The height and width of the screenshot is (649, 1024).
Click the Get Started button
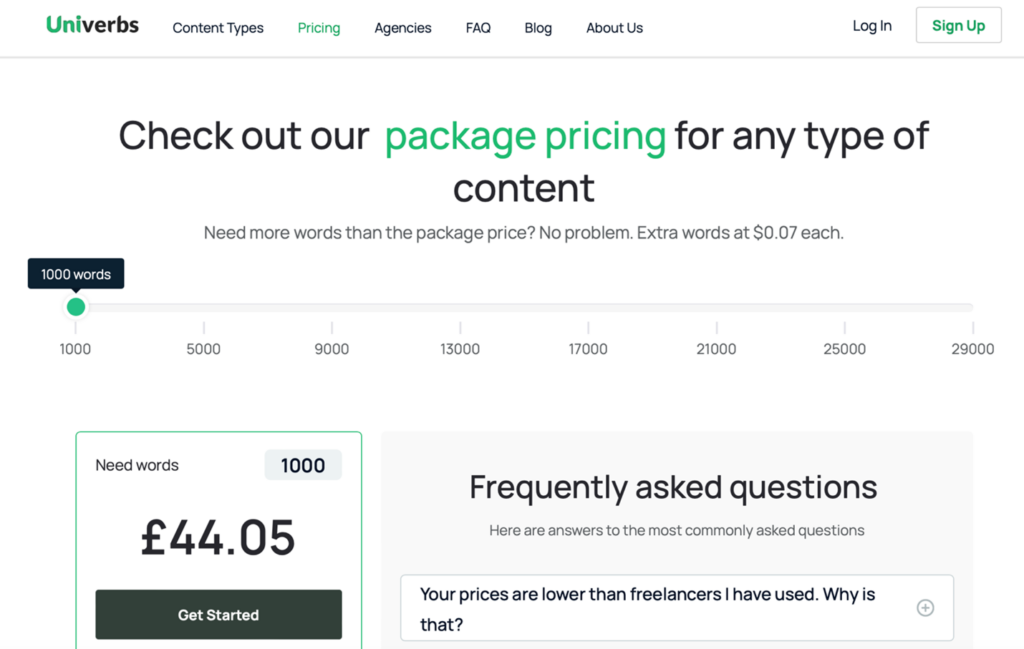coord(219,614)
